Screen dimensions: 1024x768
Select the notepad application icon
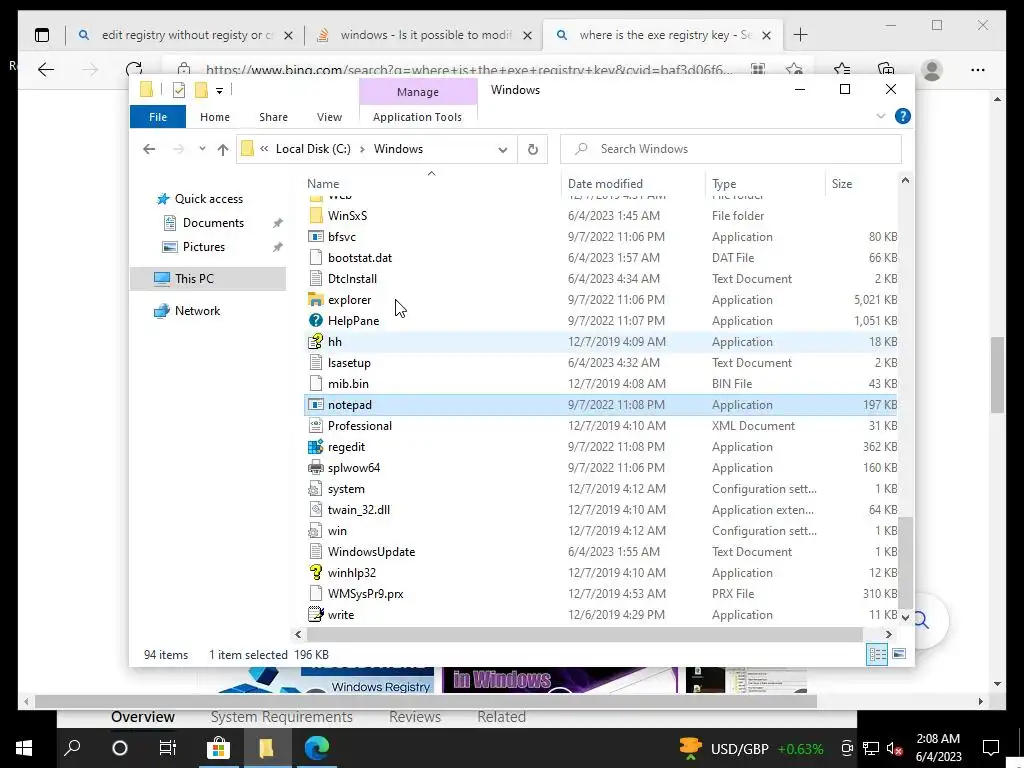point(315,405)
